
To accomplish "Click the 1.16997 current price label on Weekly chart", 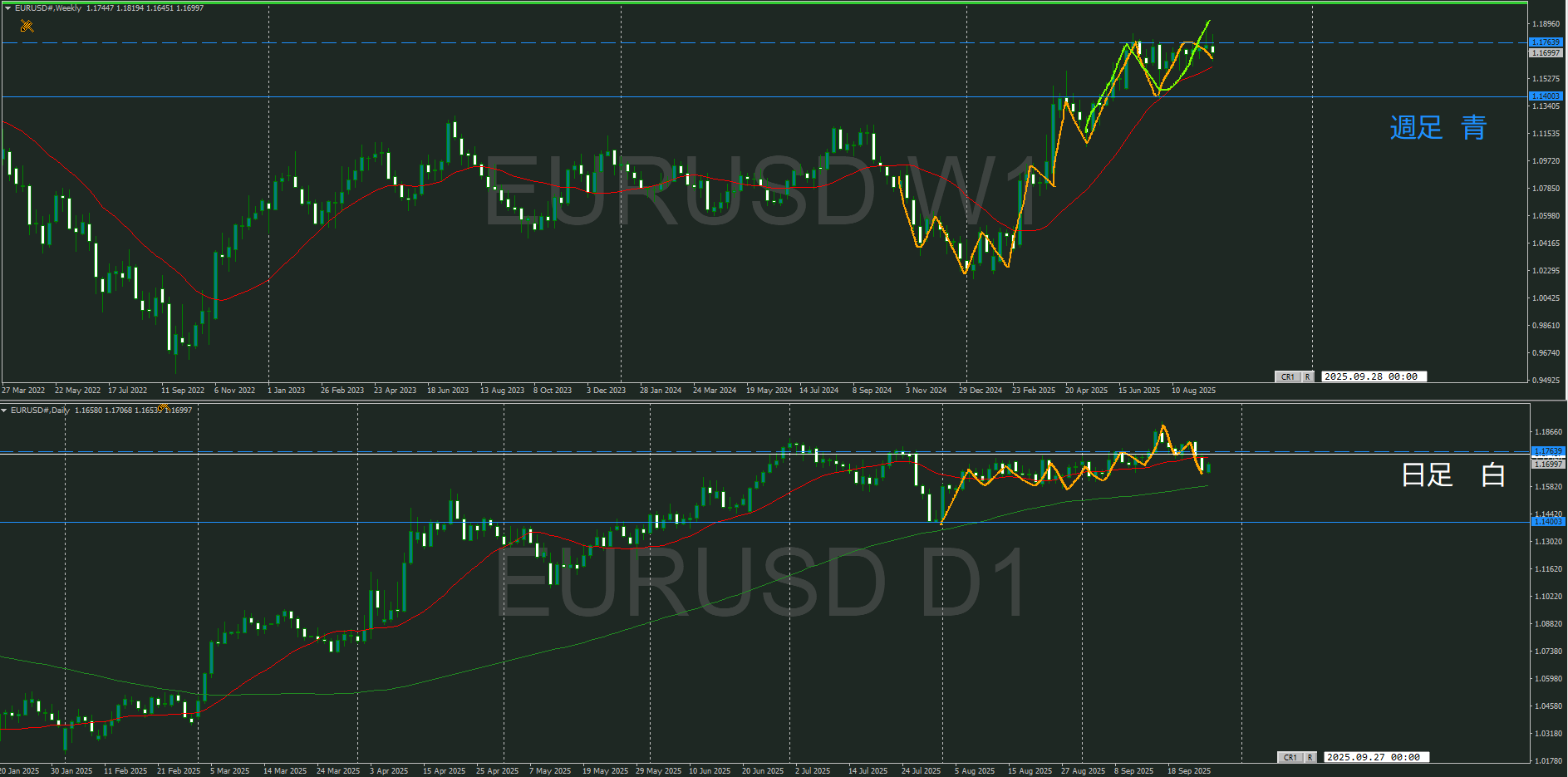I will [x=1546, y=53].
